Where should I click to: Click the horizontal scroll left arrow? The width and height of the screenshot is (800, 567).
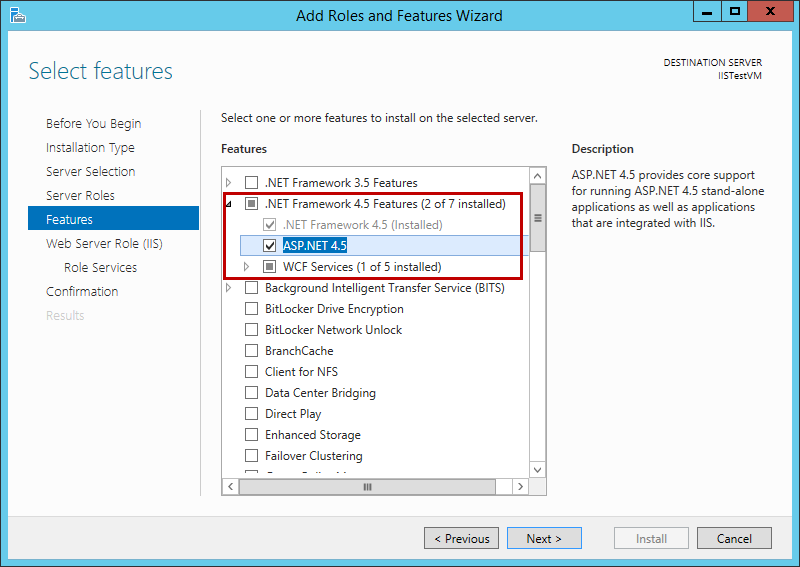(229, 486)
